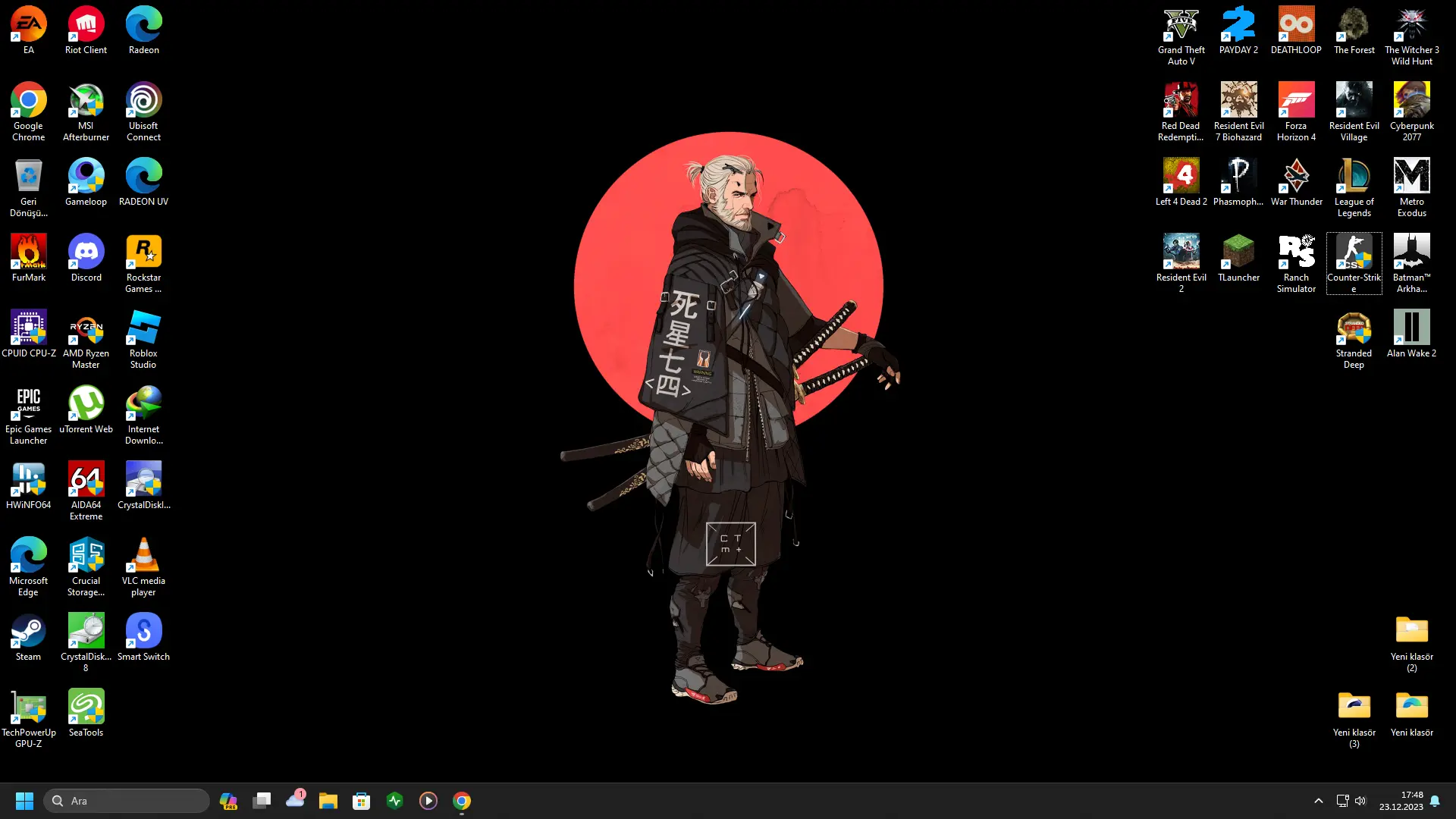Screen dimensions: 1456x819
Task: Click Epic Games Launcher shortcut
Action: (29, 415)
